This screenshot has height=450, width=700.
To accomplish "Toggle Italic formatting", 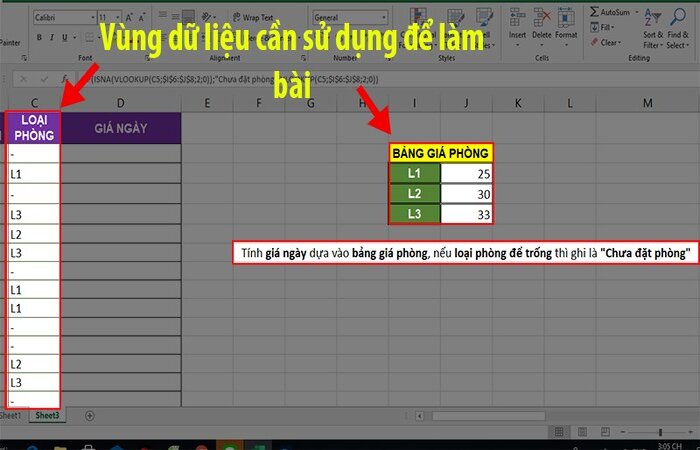I will point(52,38).
